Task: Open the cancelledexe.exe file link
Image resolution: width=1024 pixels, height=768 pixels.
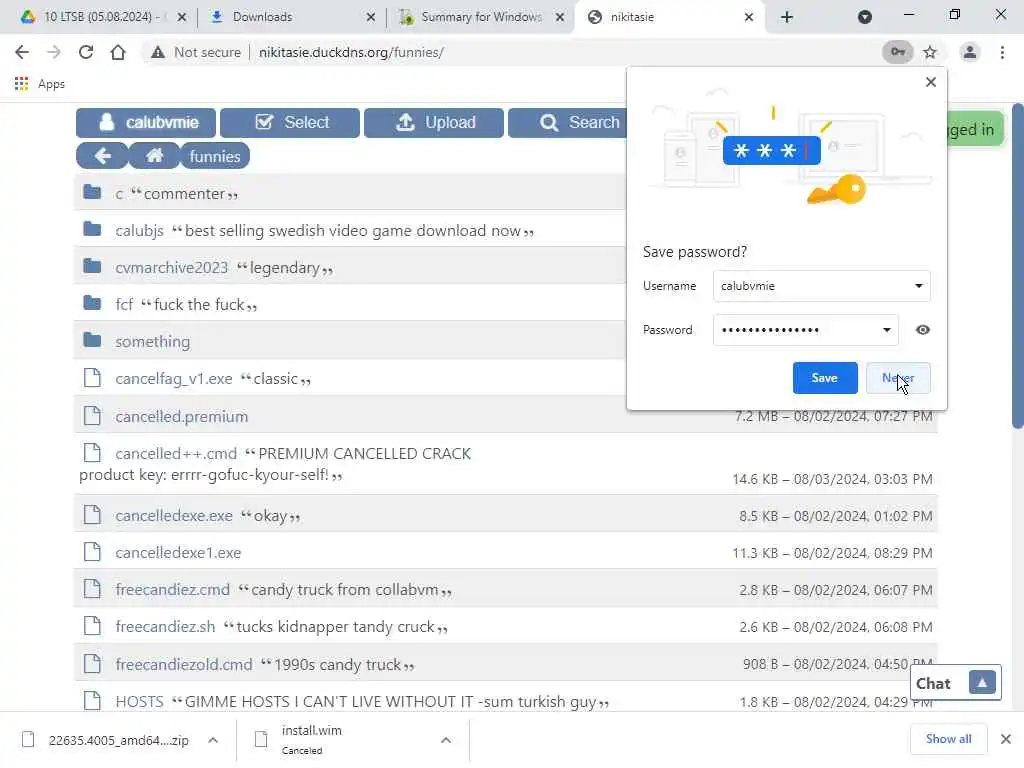Action: [174, 515]
